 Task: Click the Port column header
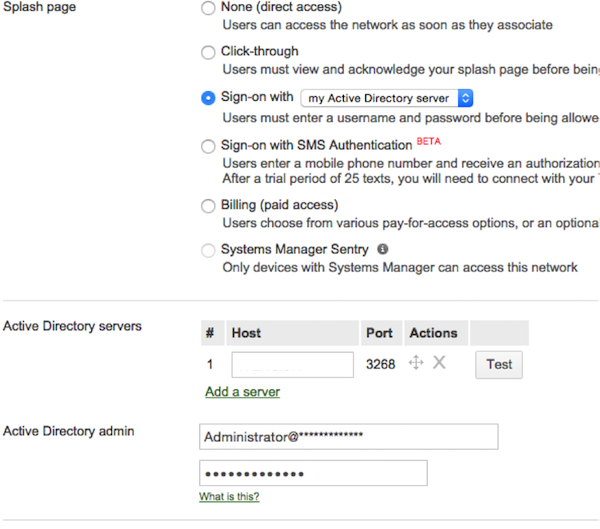pos(379,333)
